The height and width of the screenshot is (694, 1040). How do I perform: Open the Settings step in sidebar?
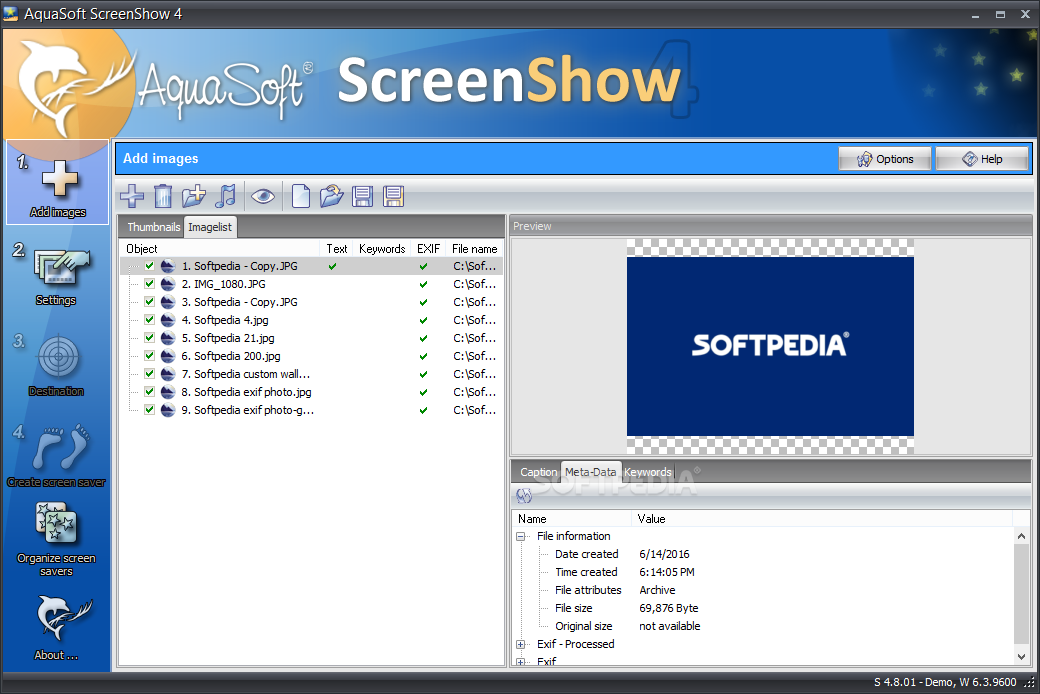pyautogui.click(x=58, y=275)
